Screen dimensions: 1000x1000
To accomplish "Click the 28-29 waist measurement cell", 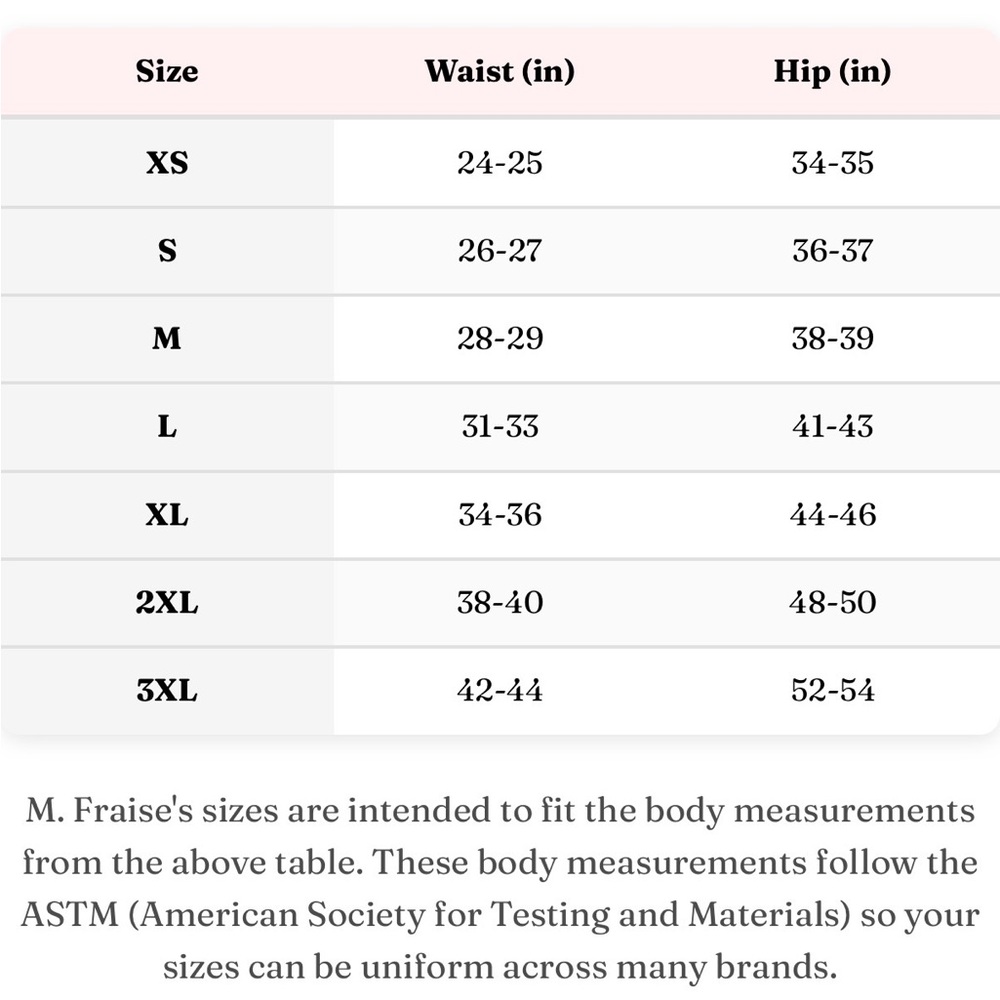I will click(499, 339).
